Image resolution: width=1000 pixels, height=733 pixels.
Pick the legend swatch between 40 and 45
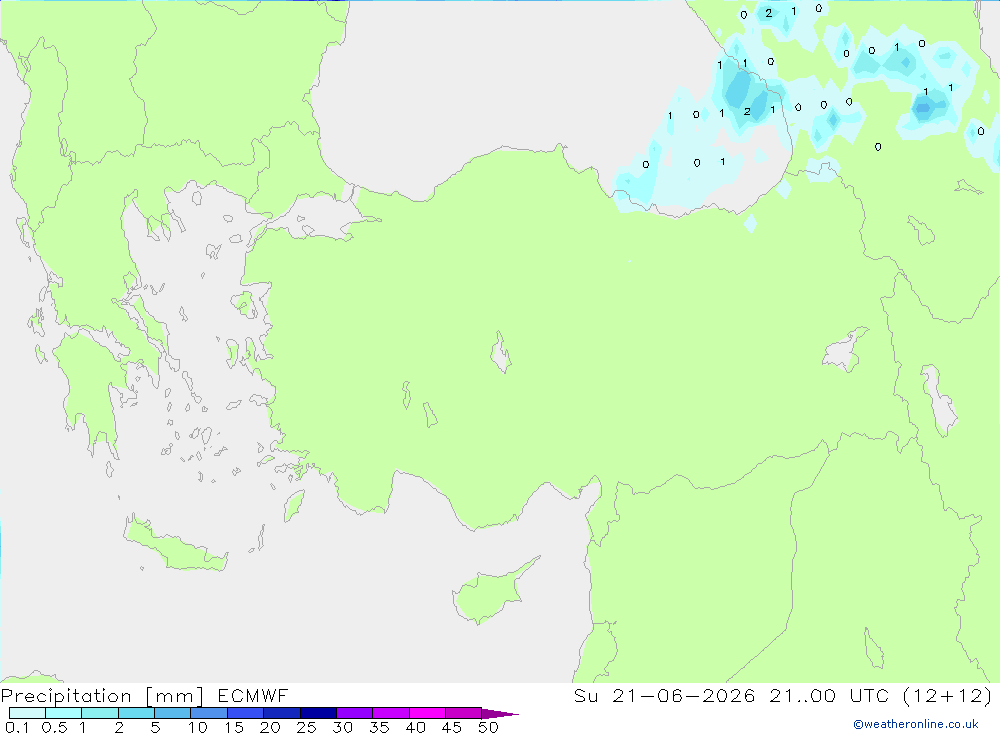[x=427, y=713]
